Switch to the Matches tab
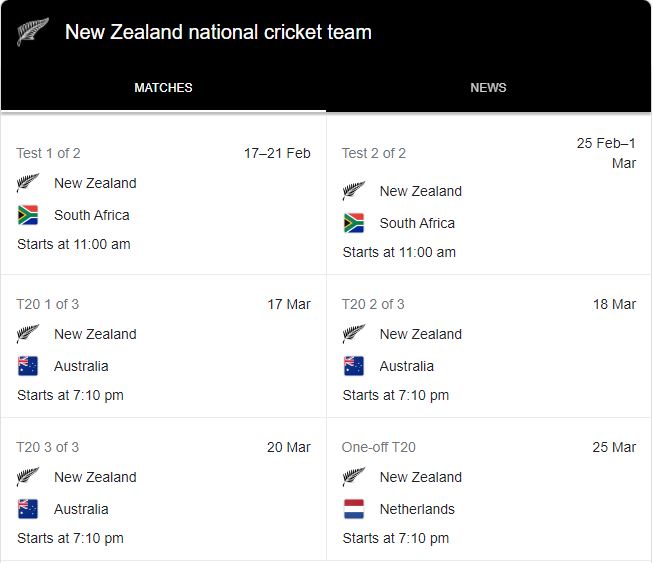 (163, 88)
